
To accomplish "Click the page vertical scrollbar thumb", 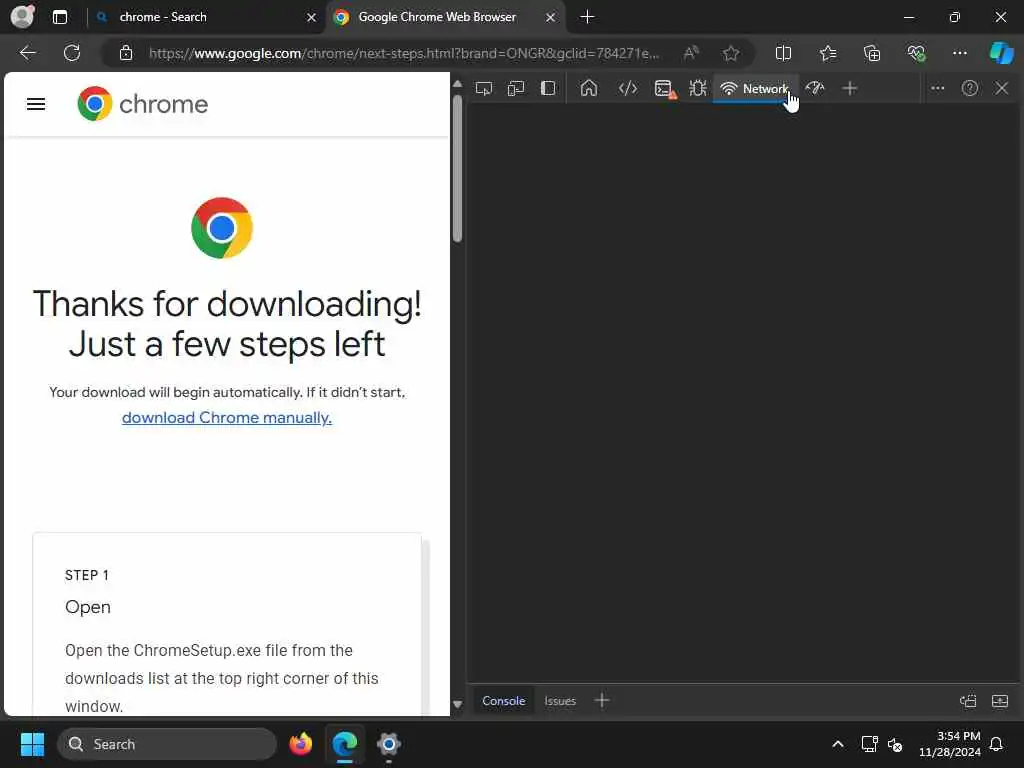I will coord(457,168).
